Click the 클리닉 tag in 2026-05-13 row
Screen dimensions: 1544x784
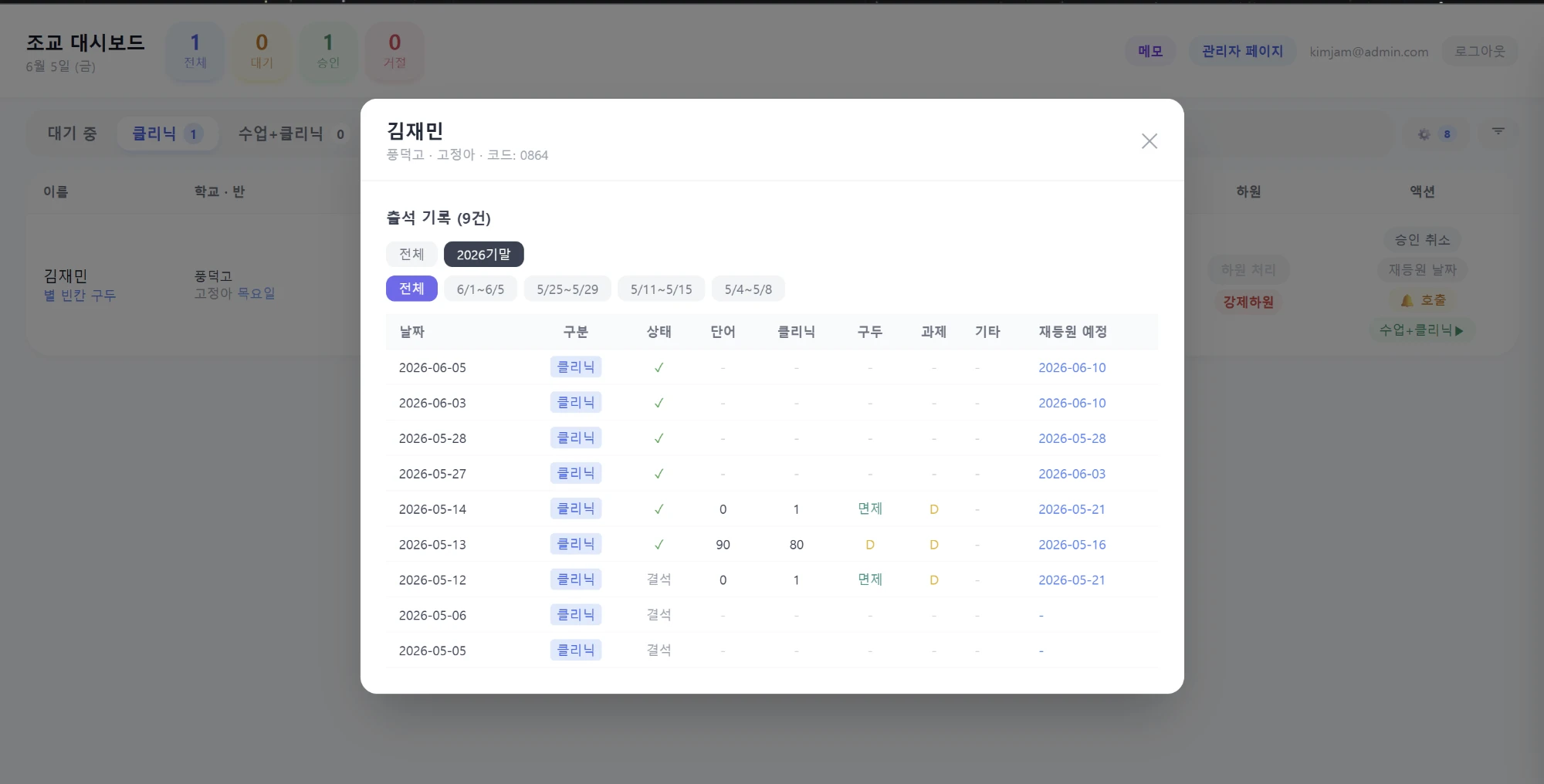click(576, 544)
